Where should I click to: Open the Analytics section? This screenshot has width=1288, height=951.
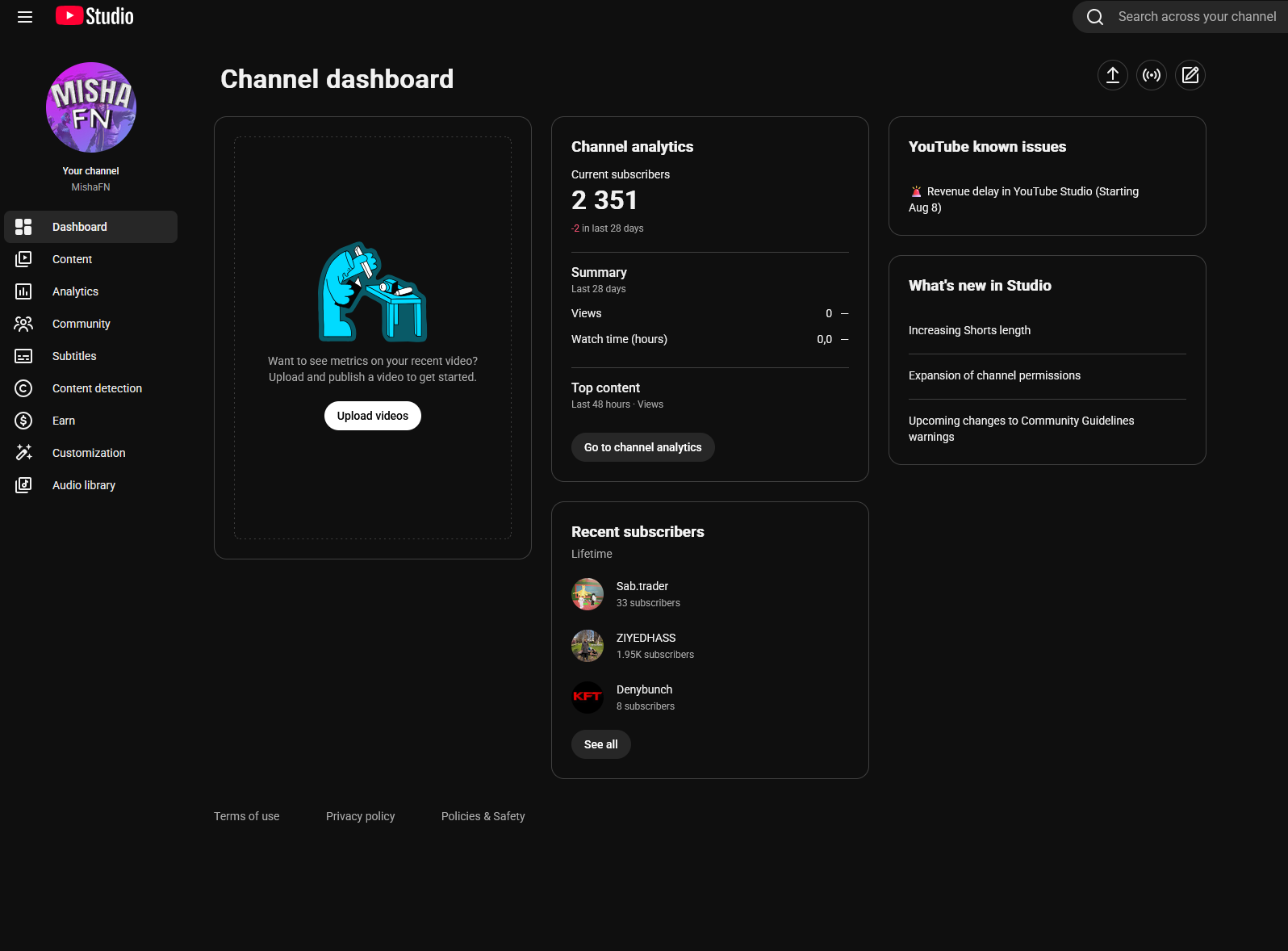[90, 291]
